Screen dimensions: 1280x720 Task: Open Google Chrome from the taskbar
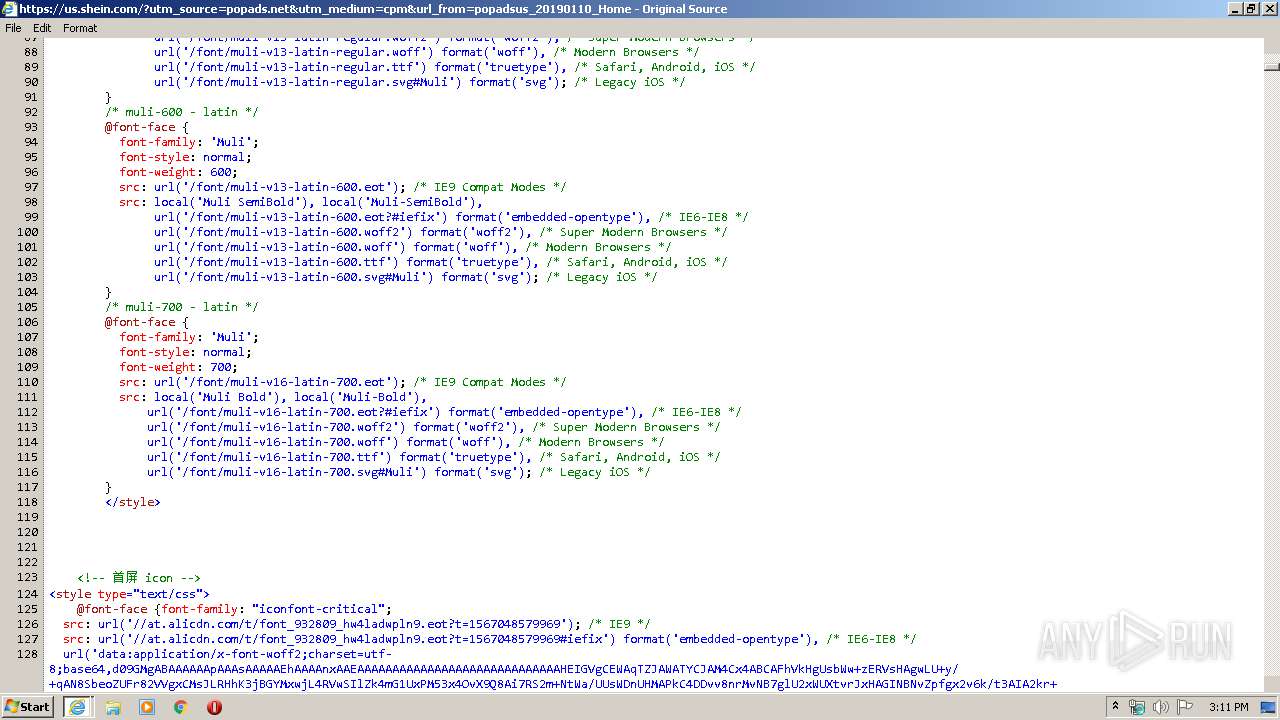(181, 707)
